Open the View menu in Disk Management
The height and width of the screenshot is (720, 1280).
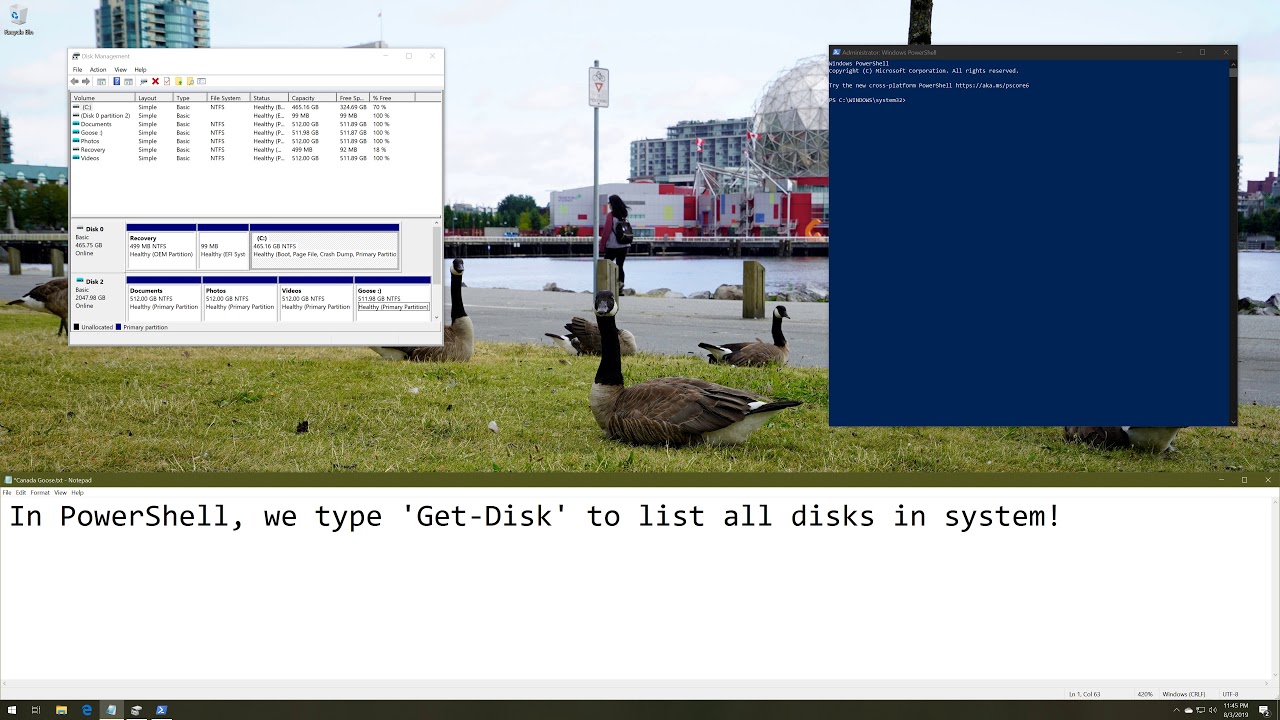(120, 70)
